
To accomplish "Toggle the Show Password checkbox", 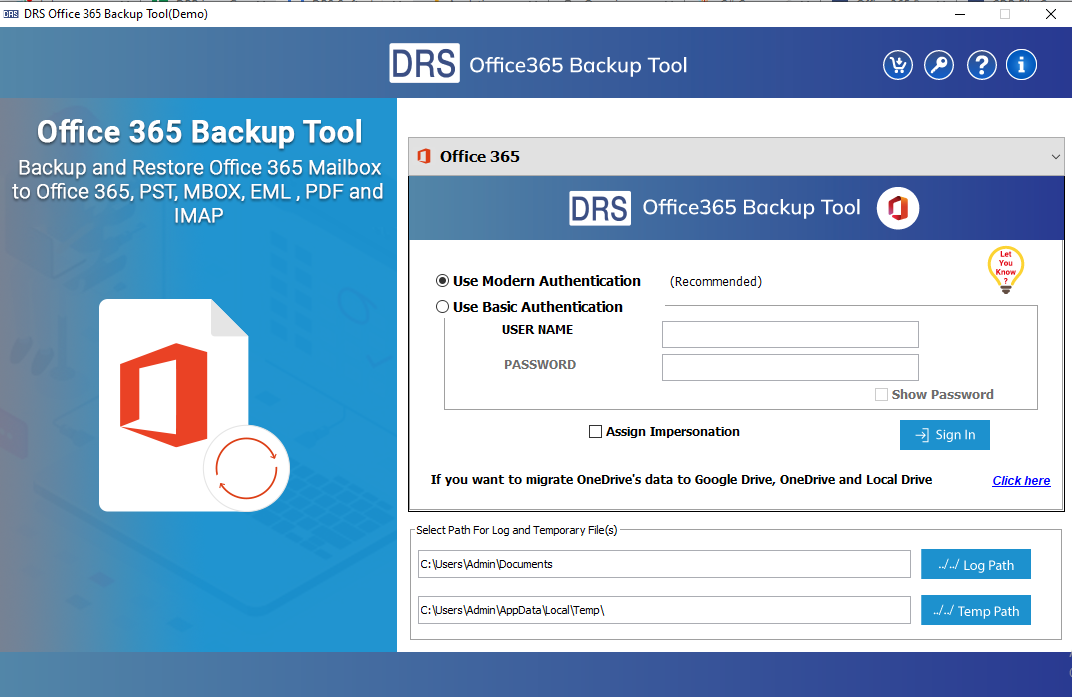I will tap(881, 395).
